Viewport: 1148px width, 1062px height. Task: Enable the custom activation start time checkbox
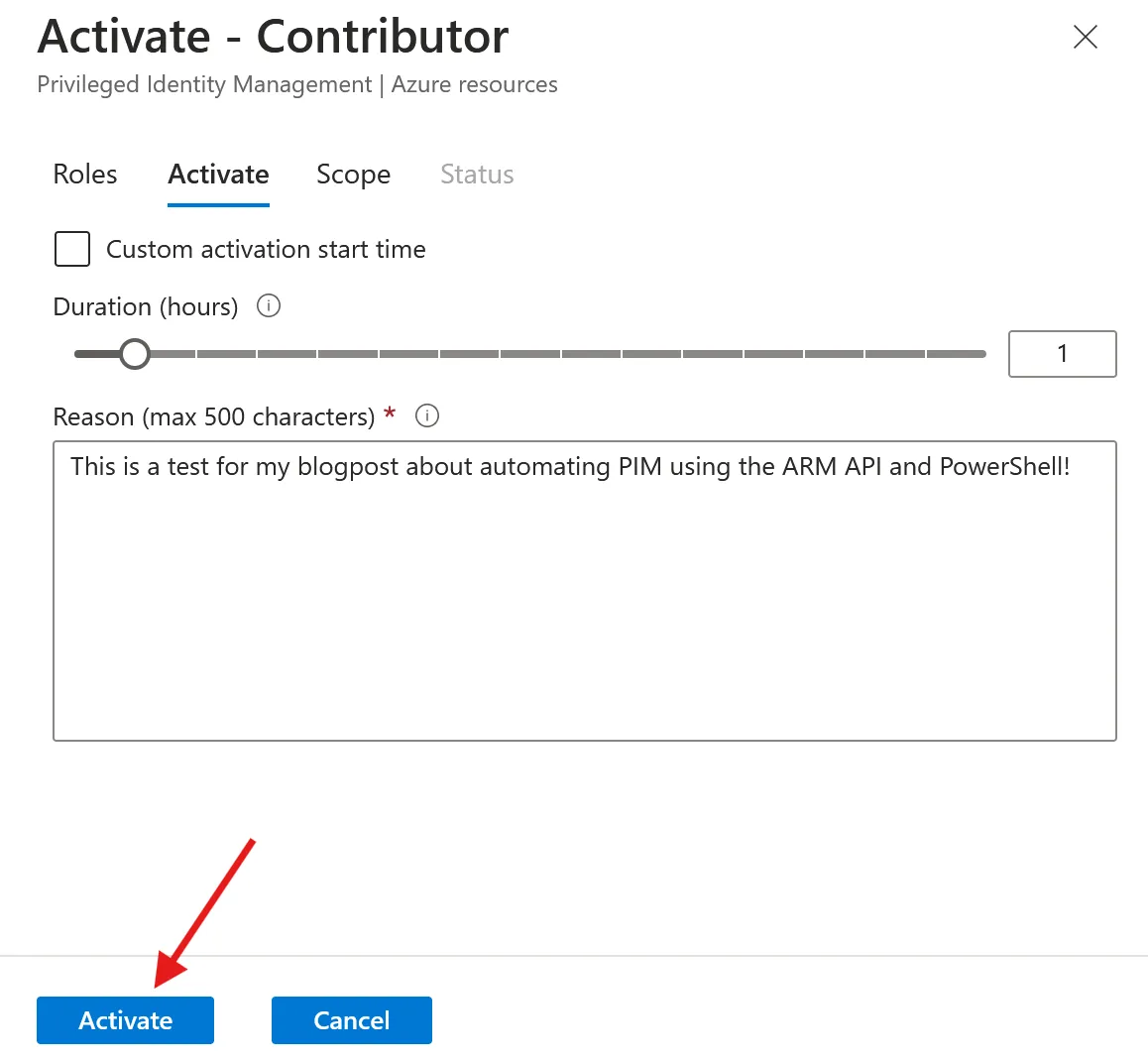(x=72, y=249)
